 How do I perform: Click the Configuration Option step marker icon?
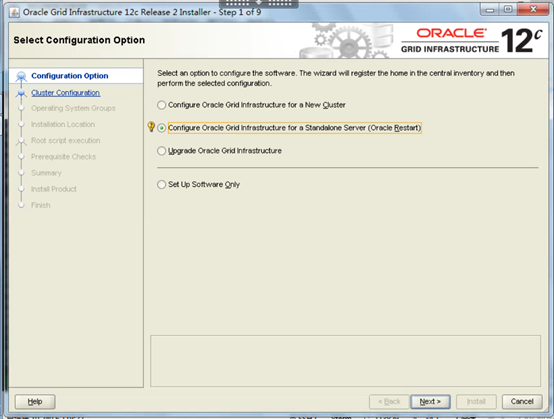pyautogui.click(x=21, y=76)
